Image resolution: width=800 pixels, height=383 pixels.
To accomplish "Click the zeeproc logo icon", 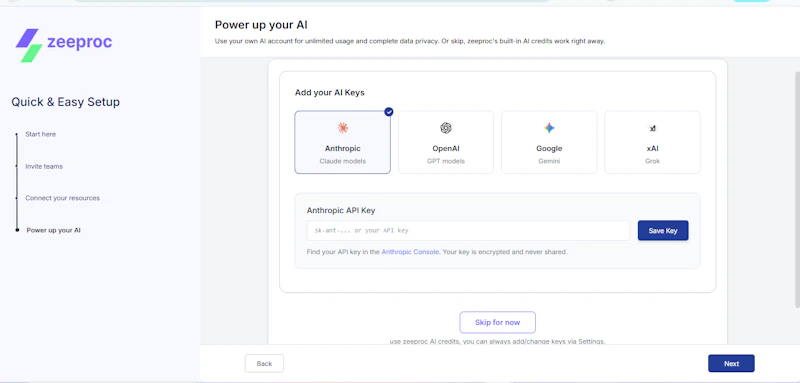I will tap(29, 45).
